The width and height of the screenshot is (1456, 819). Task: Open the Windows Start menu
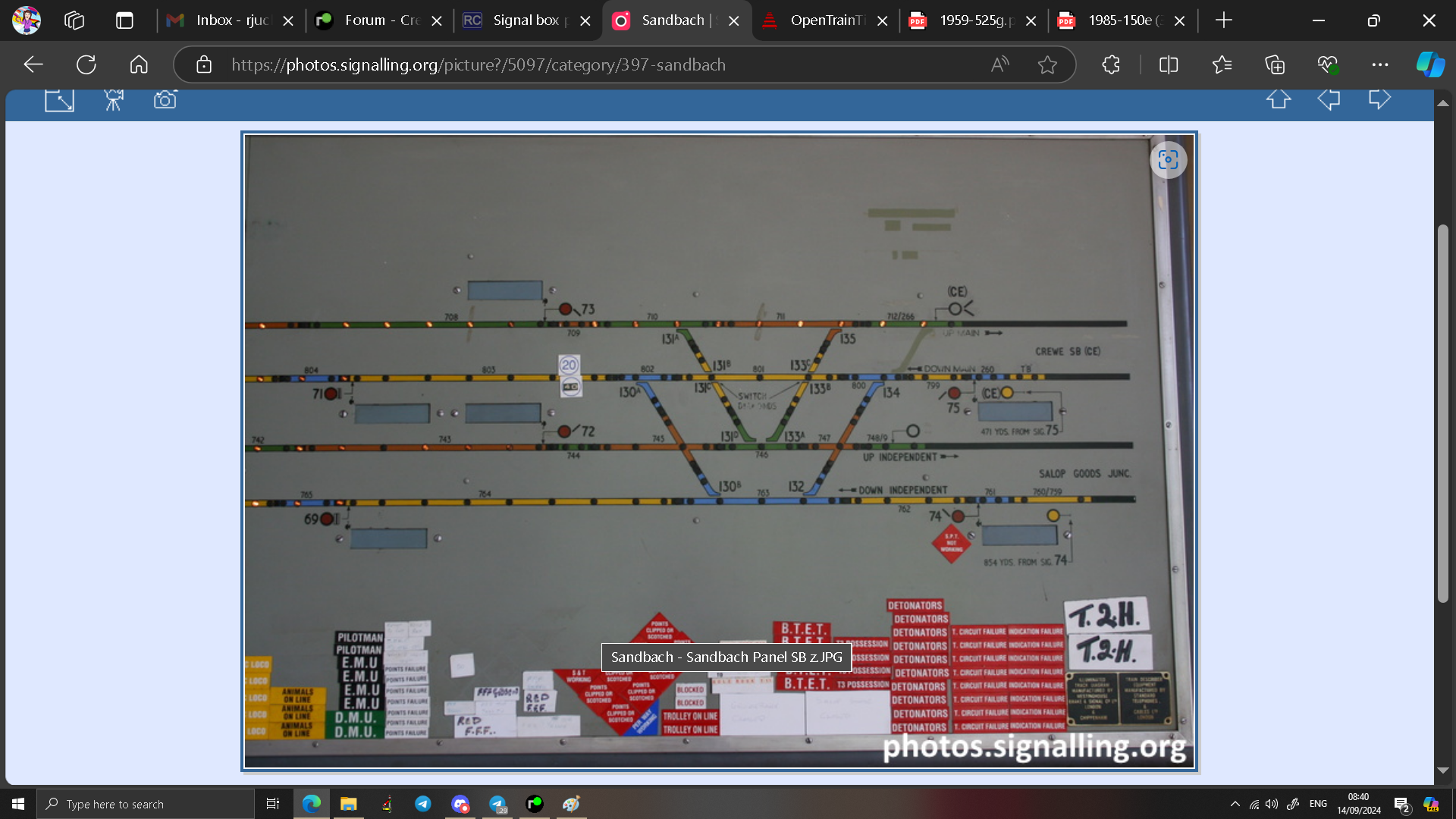click(18, 804)
